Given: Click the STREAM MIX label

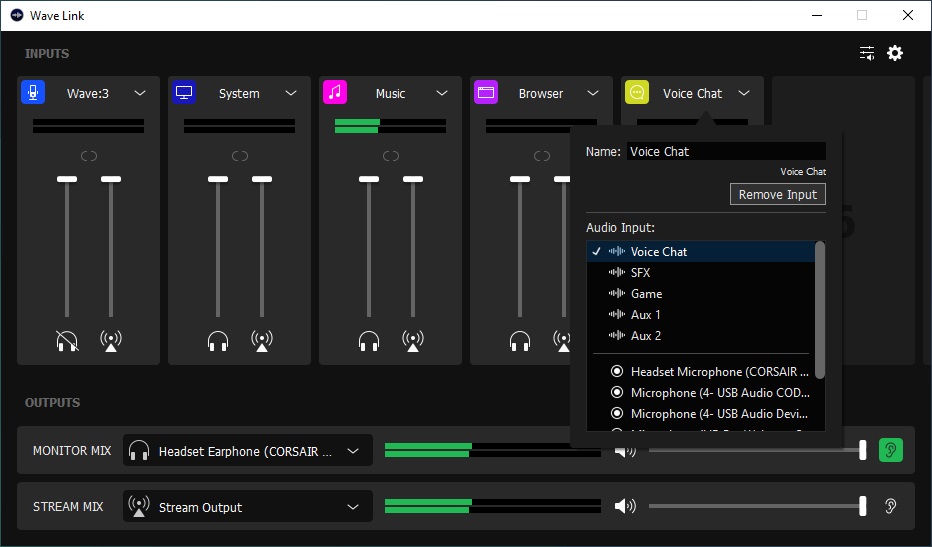Looking at the screenshot, I should (68, 507).
